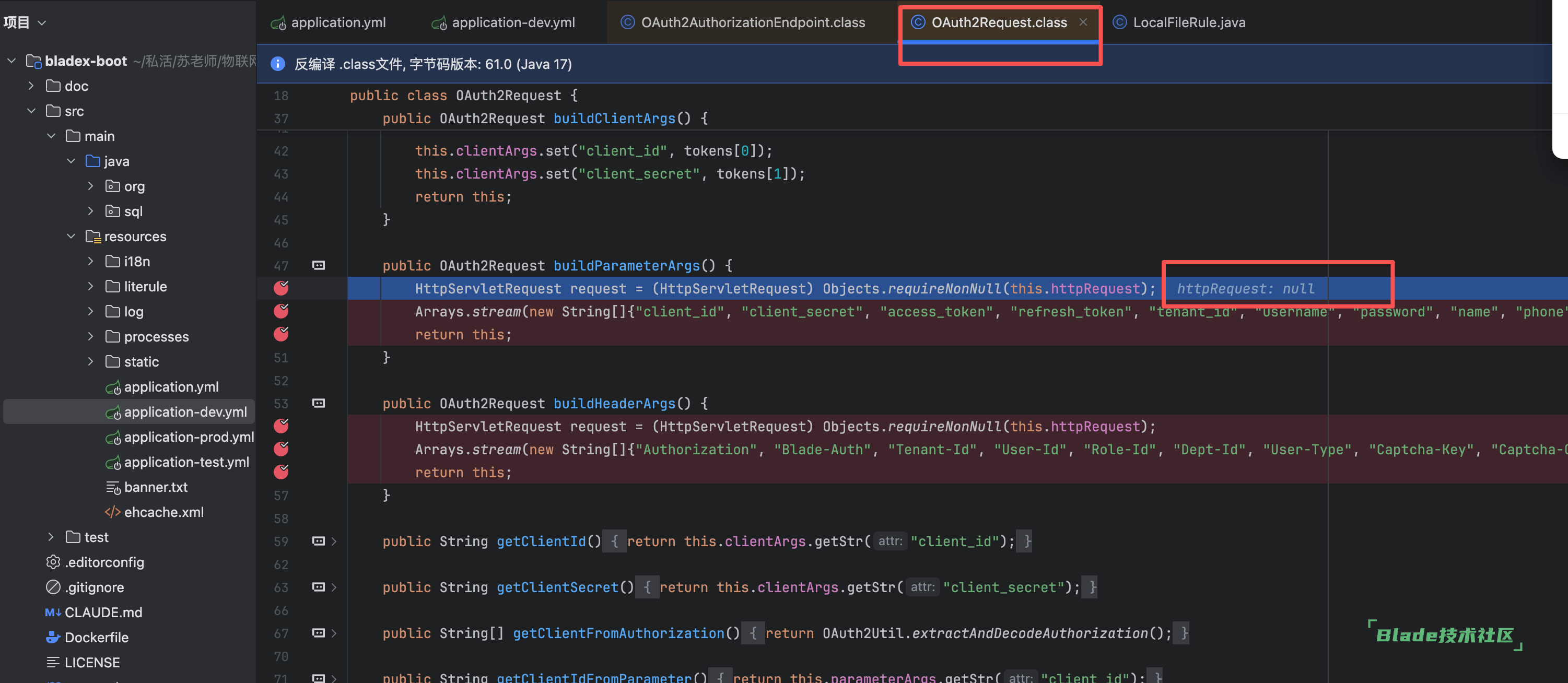This screenshot has width=1568, height=683.
Task: Close the OAuth2Request.class tab
Action: coord(1083,22)
